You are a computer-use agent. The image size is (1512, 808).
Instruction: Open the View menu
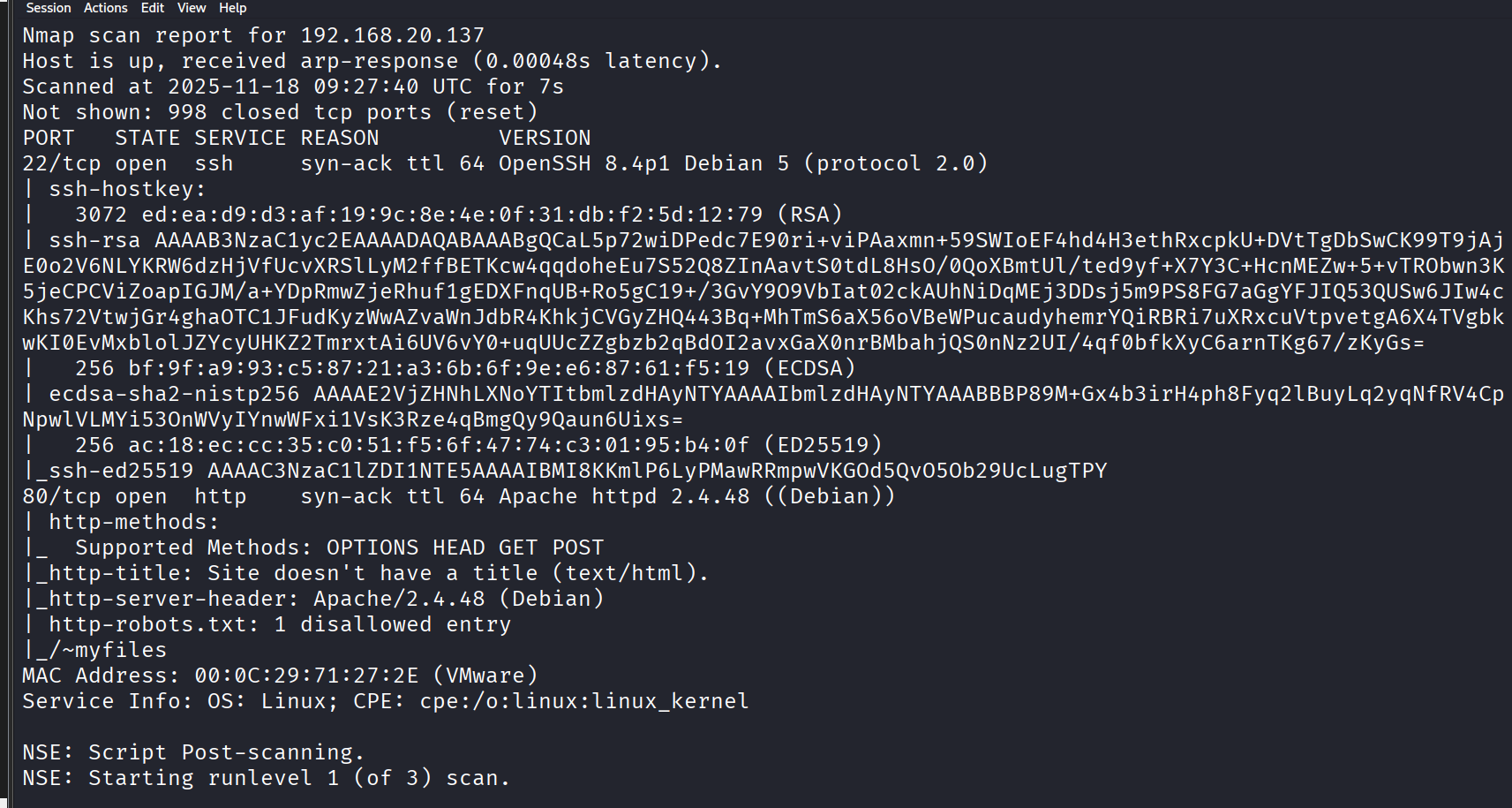pos(191,8)
